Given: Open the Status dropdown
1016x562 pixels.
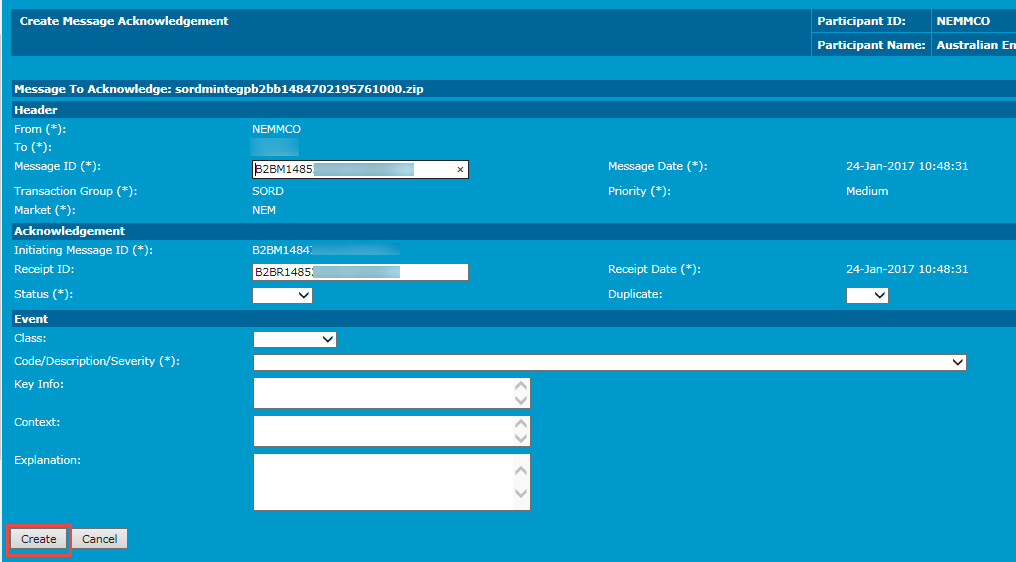Looking at the screenshot, I should (x=283, y=295).
